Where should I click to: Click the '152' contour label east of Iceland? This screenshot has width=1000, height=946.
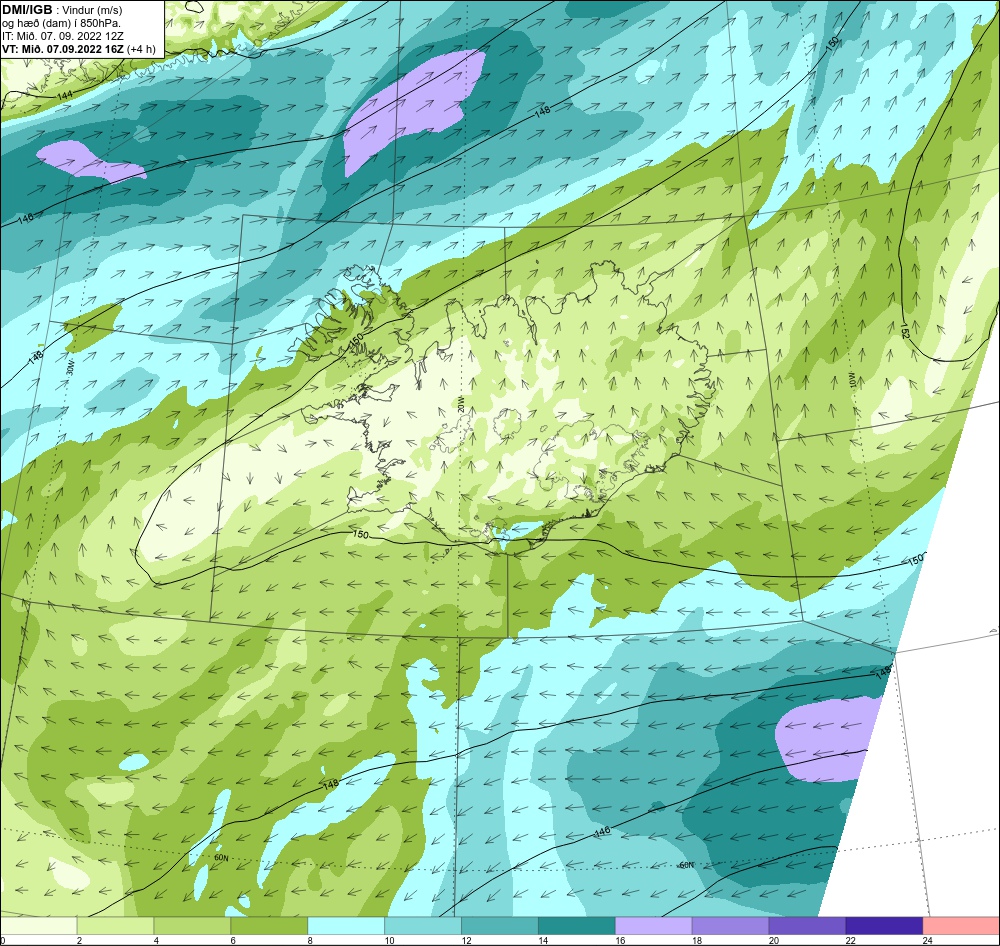[x=905, y=330]
